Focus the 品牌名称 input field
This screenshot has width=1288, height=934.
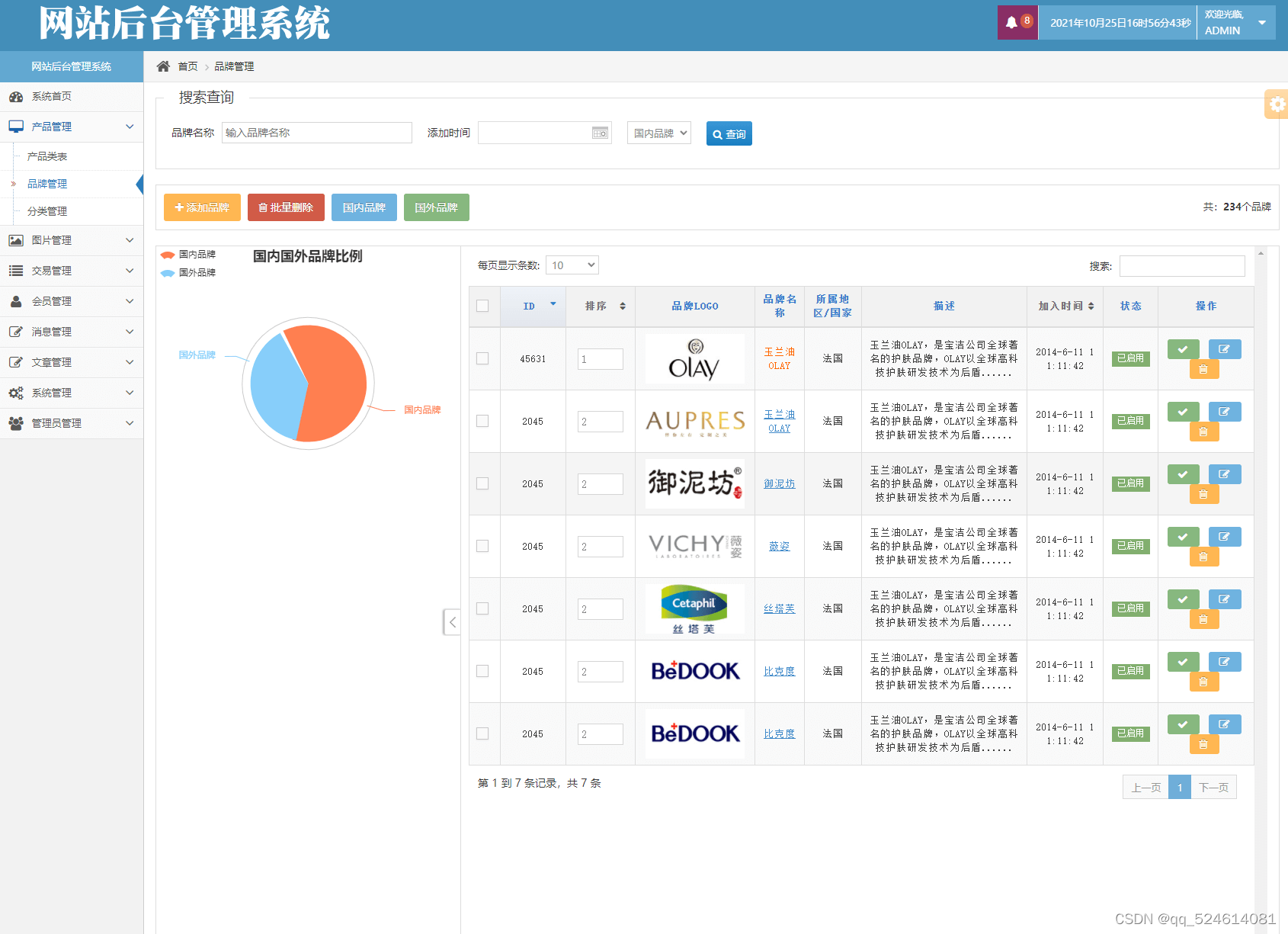click(x=317, y=133)
